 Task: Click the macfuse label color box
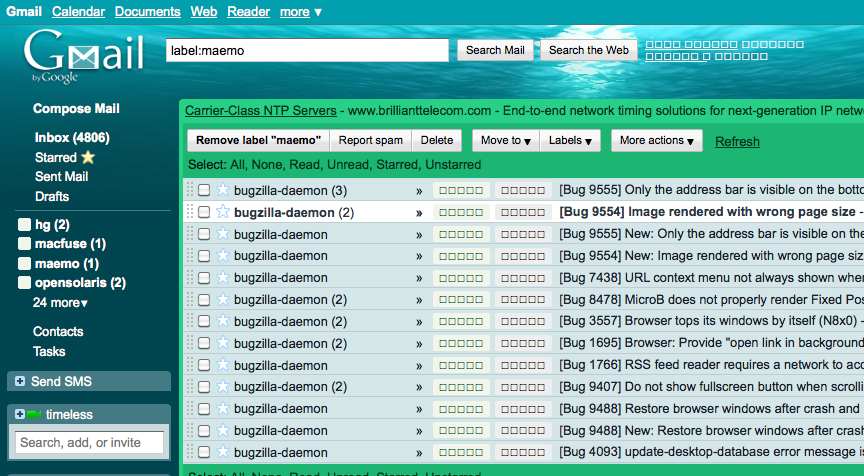24,244
